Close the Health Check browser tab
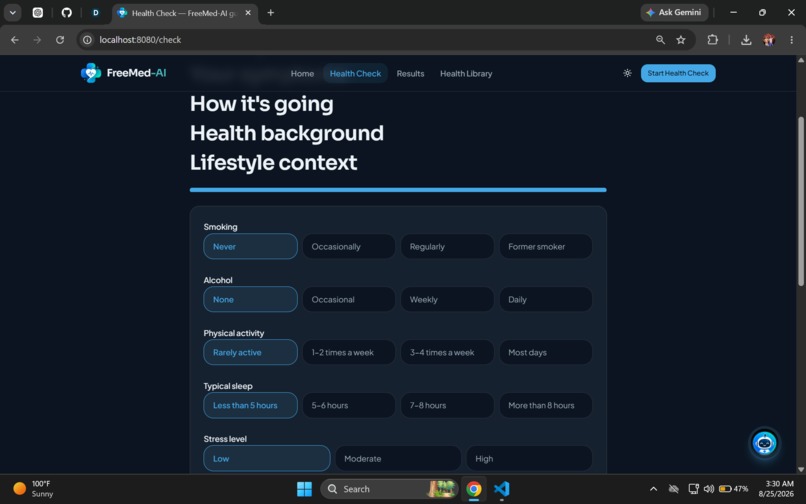806x504 pixels. coord(248,13)
